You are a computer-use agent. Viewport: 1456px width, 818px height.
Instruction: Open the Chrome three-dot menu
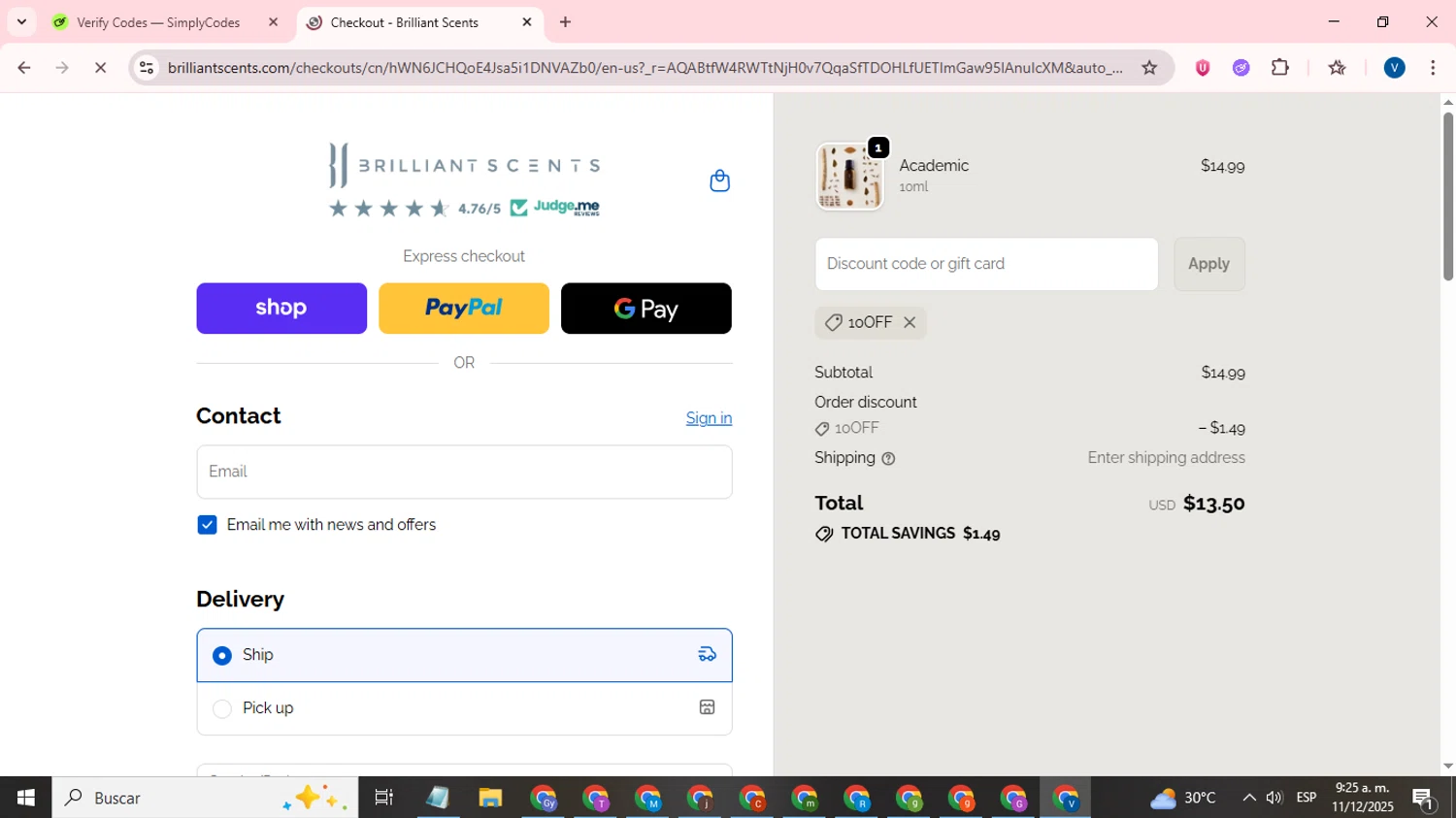(1433, 68)
